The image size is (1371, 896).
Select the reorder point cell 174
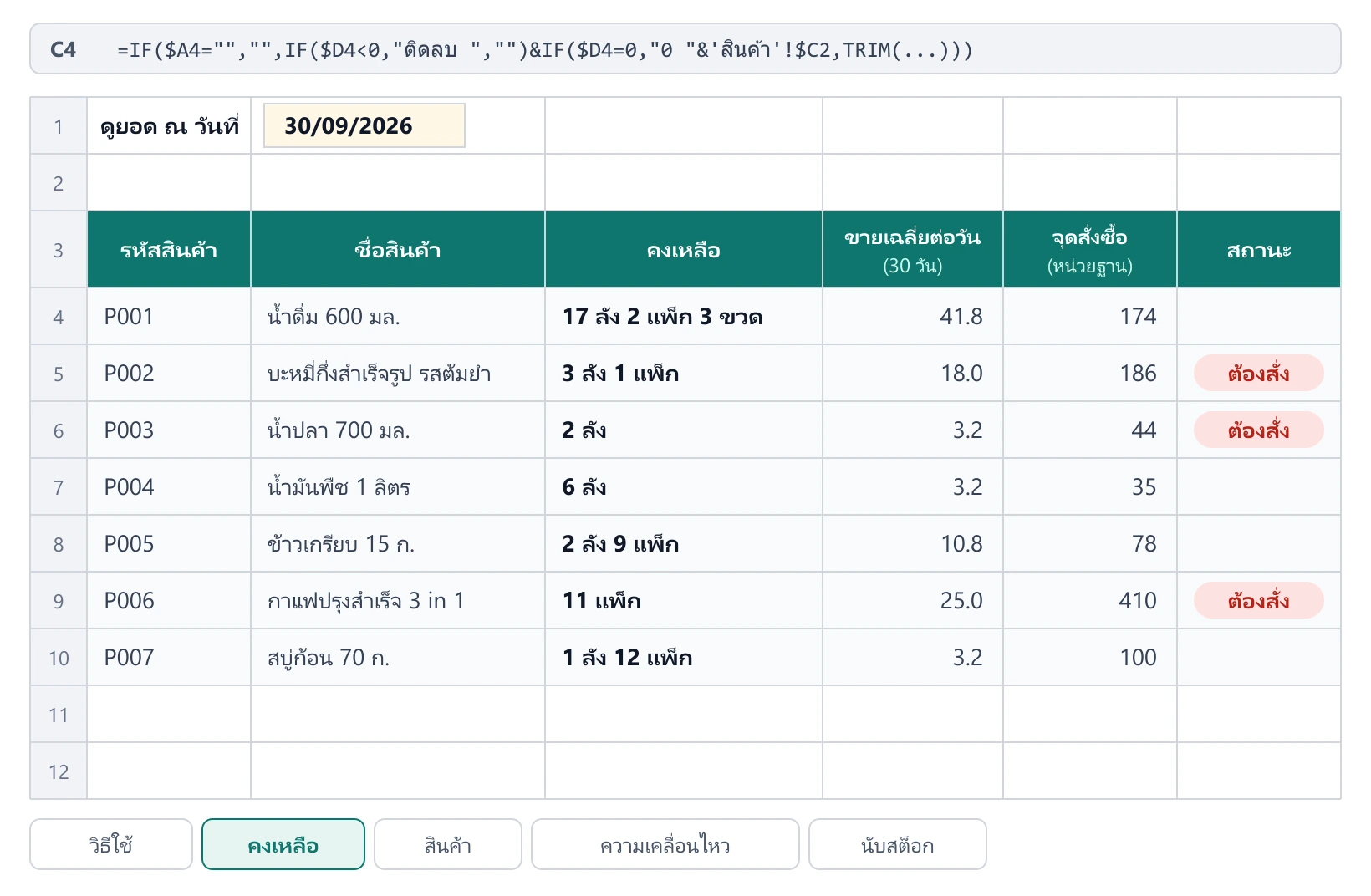click(x=1090, y=317)
